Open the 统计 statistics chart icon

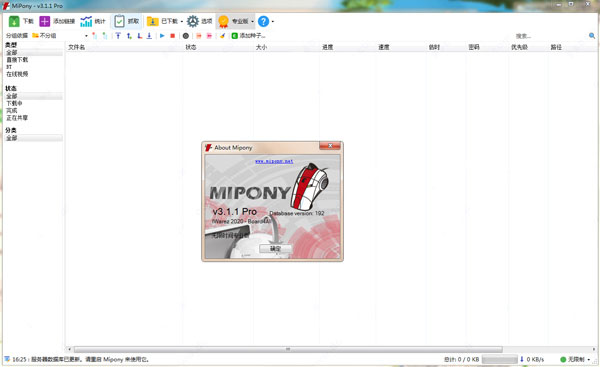coord(86,21)
